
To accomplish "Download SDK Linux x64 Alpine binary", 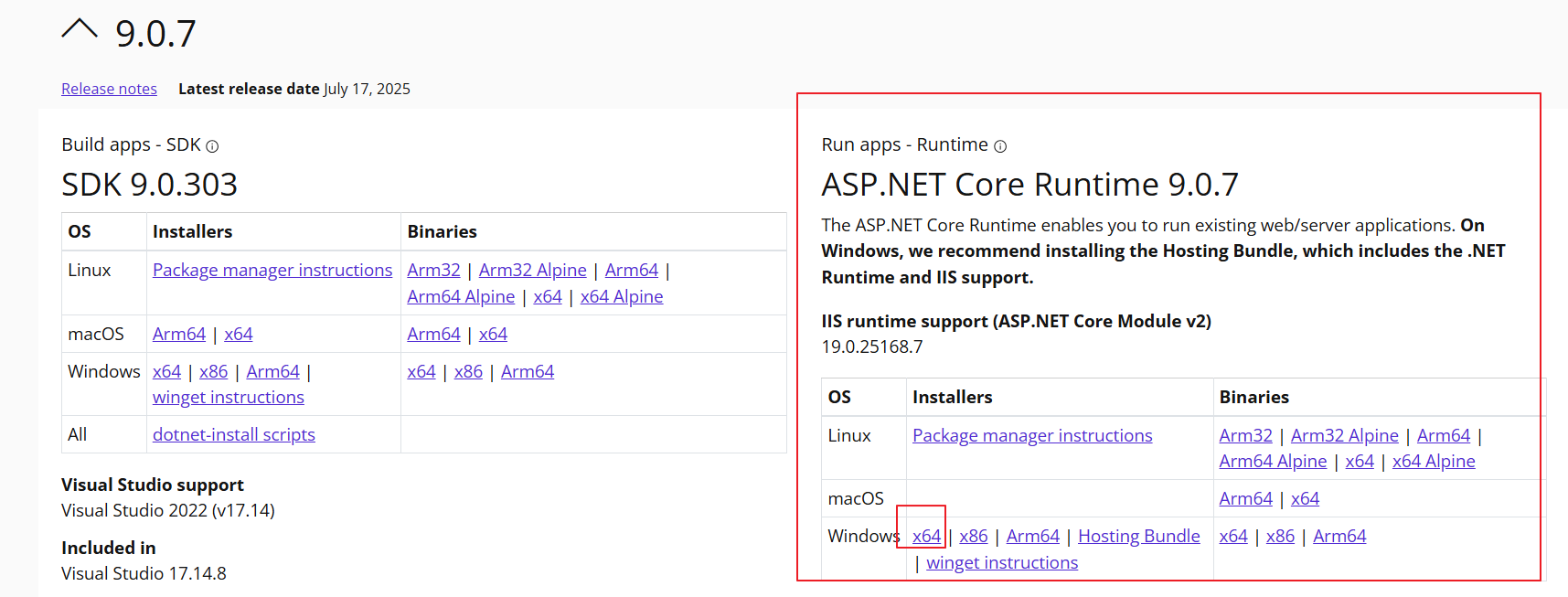I will coord(622,296).
